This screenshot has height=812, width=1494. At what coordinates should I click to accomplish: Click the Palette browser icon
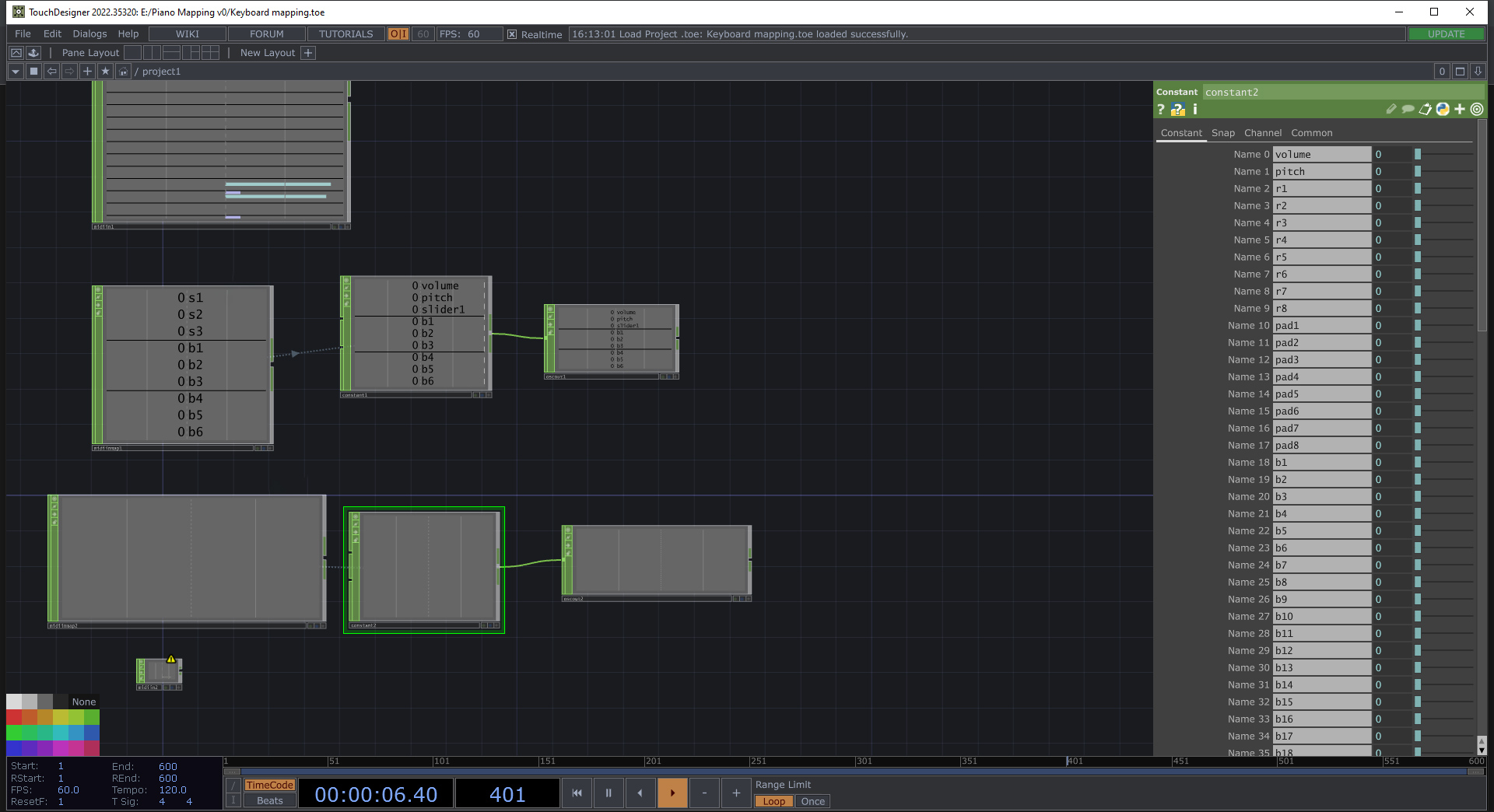click(16, 53)
